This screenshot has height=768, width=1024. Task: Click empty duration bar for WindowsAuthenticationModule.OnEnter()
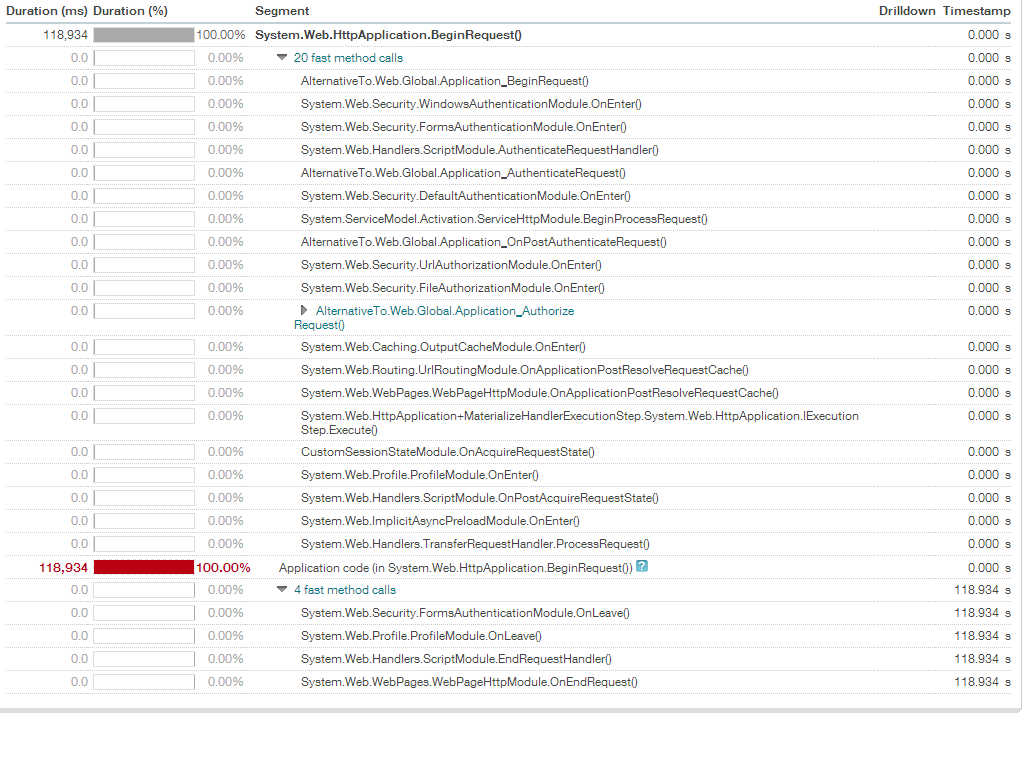144,104
